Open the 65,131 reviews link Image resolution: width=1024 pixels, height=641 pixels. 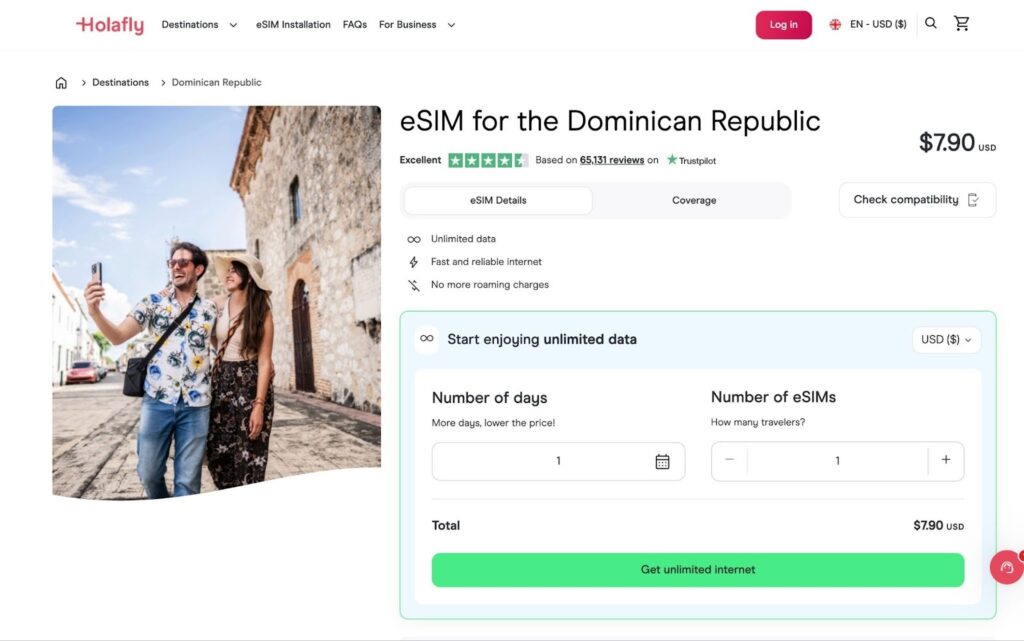612,160
